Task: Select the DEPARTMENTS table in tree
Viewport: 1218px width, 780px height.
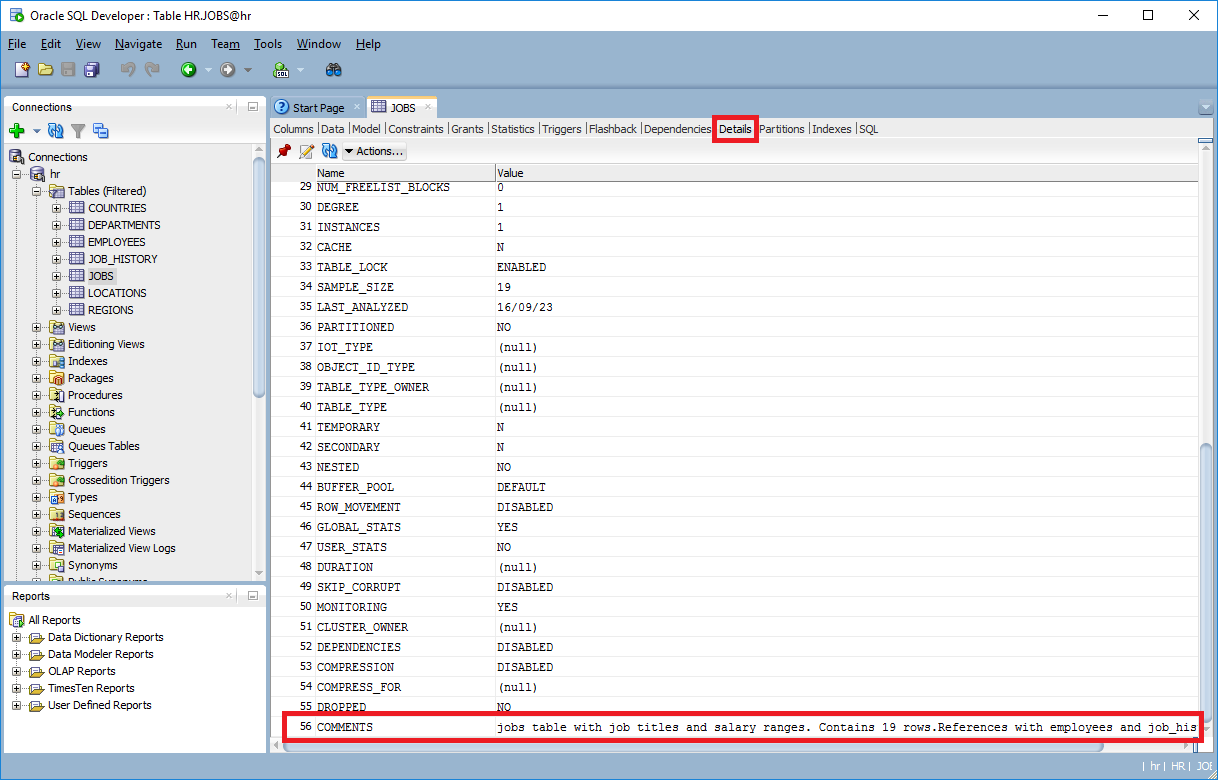Action: coord(123,225)
